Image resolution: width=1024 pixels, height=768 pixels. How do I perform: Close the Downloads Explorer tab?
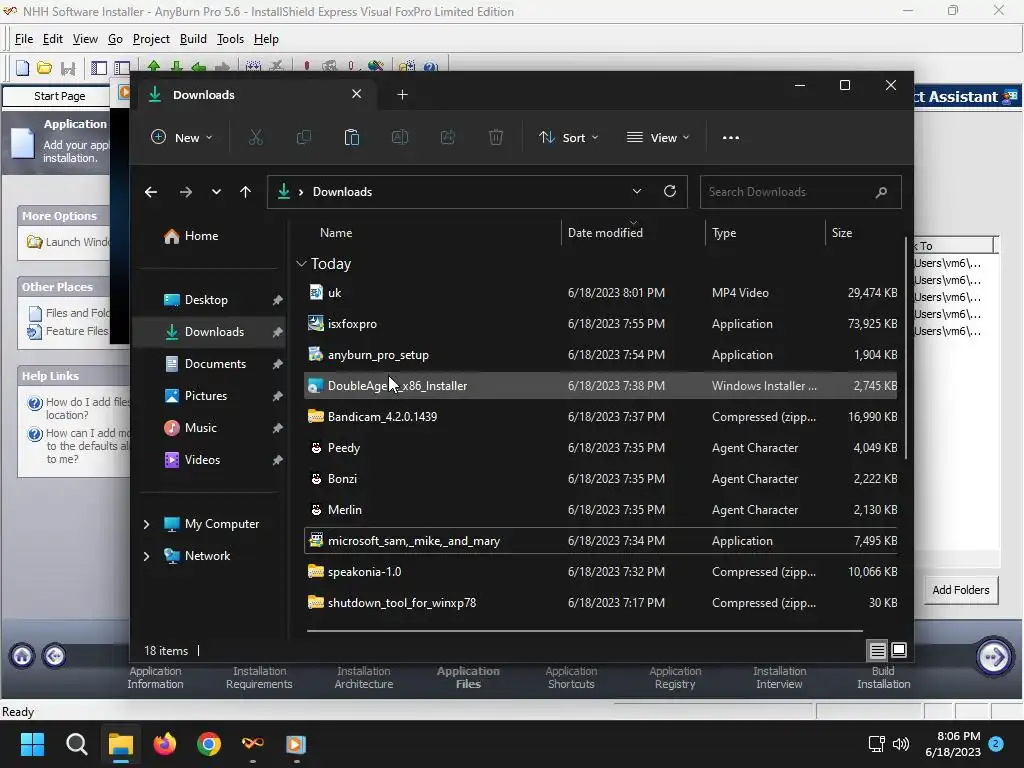[x=357, y=94]
